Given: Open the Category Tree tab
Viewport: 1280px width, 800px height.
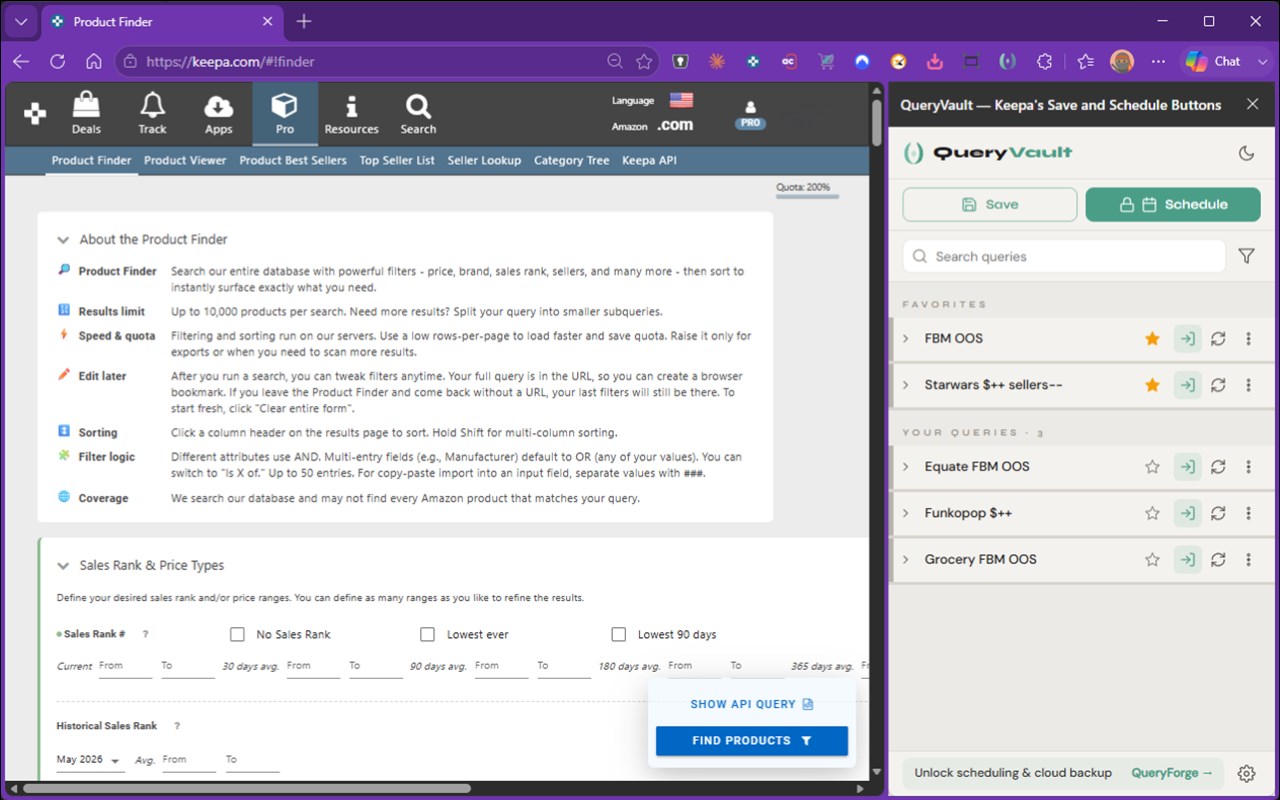Looking at the screenshot, I should click(x=571, y=160).
